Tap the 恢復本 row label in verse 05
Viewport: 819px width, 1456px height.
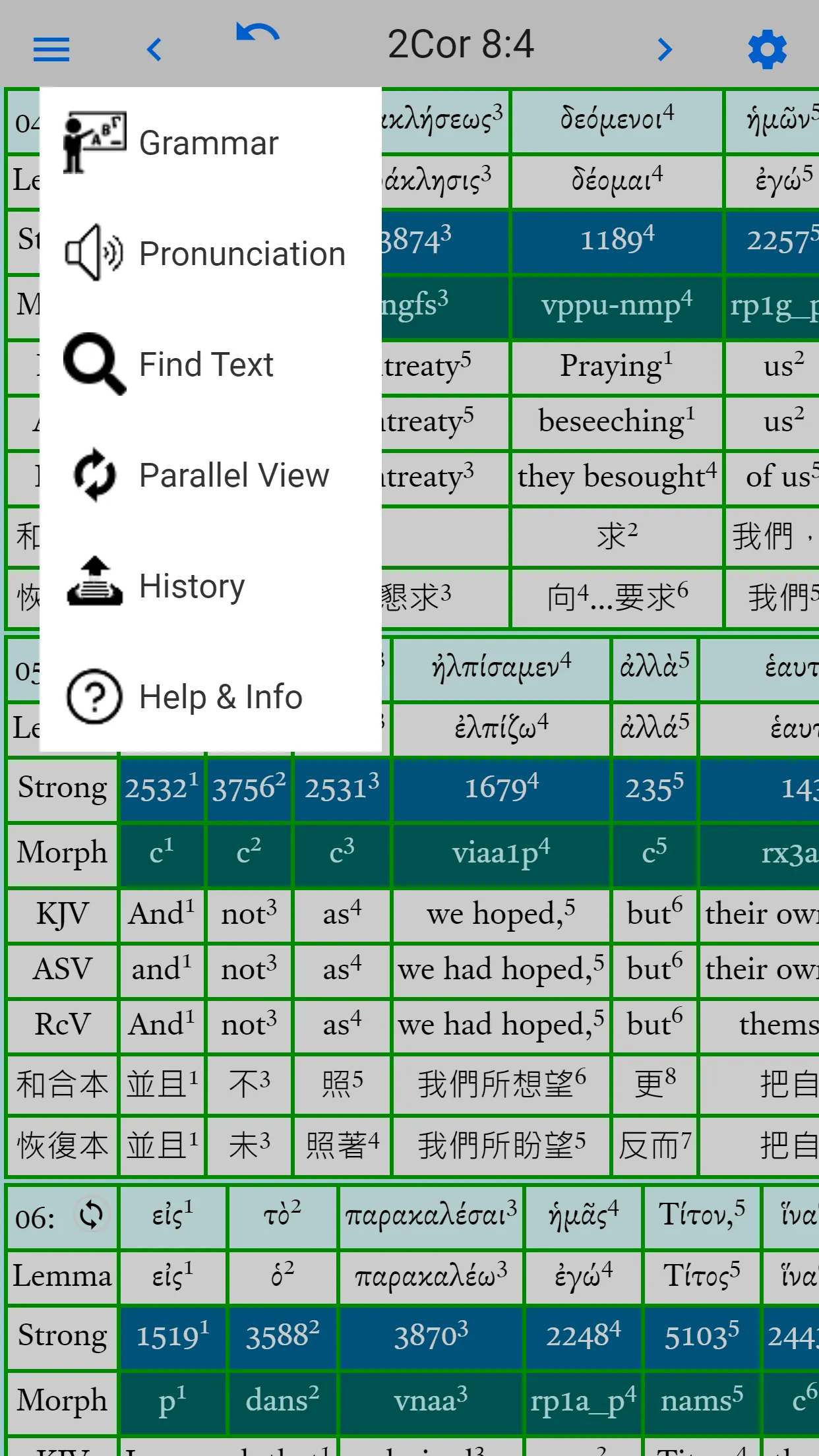pos(63,1146)
